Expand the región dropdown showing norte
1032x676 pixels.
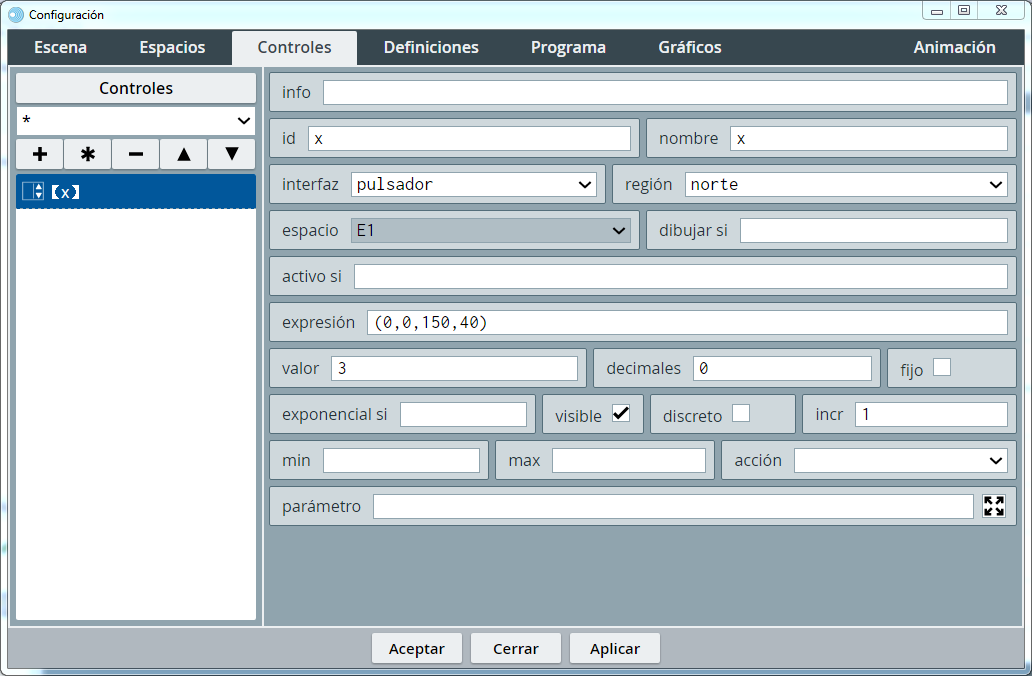pos(846,184)
